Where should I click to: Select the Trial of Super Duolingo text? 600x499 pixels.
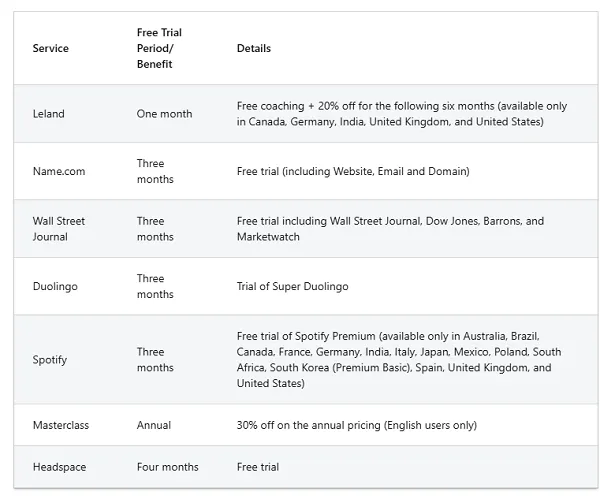pyautogui.click(x=293, y=286)
